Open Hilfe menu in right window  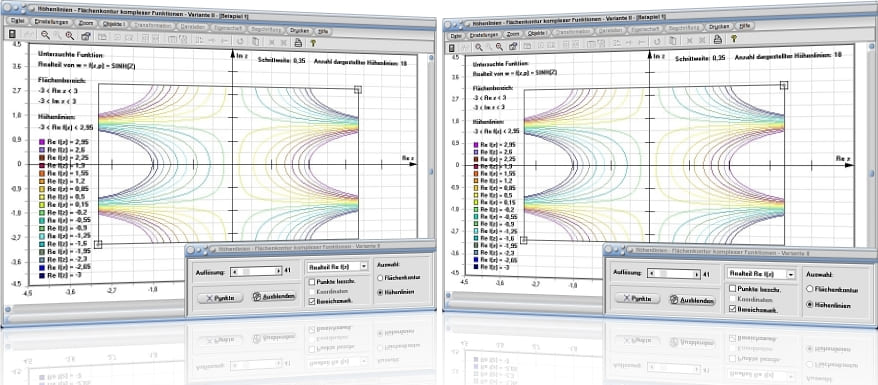(x=744, y=26)
